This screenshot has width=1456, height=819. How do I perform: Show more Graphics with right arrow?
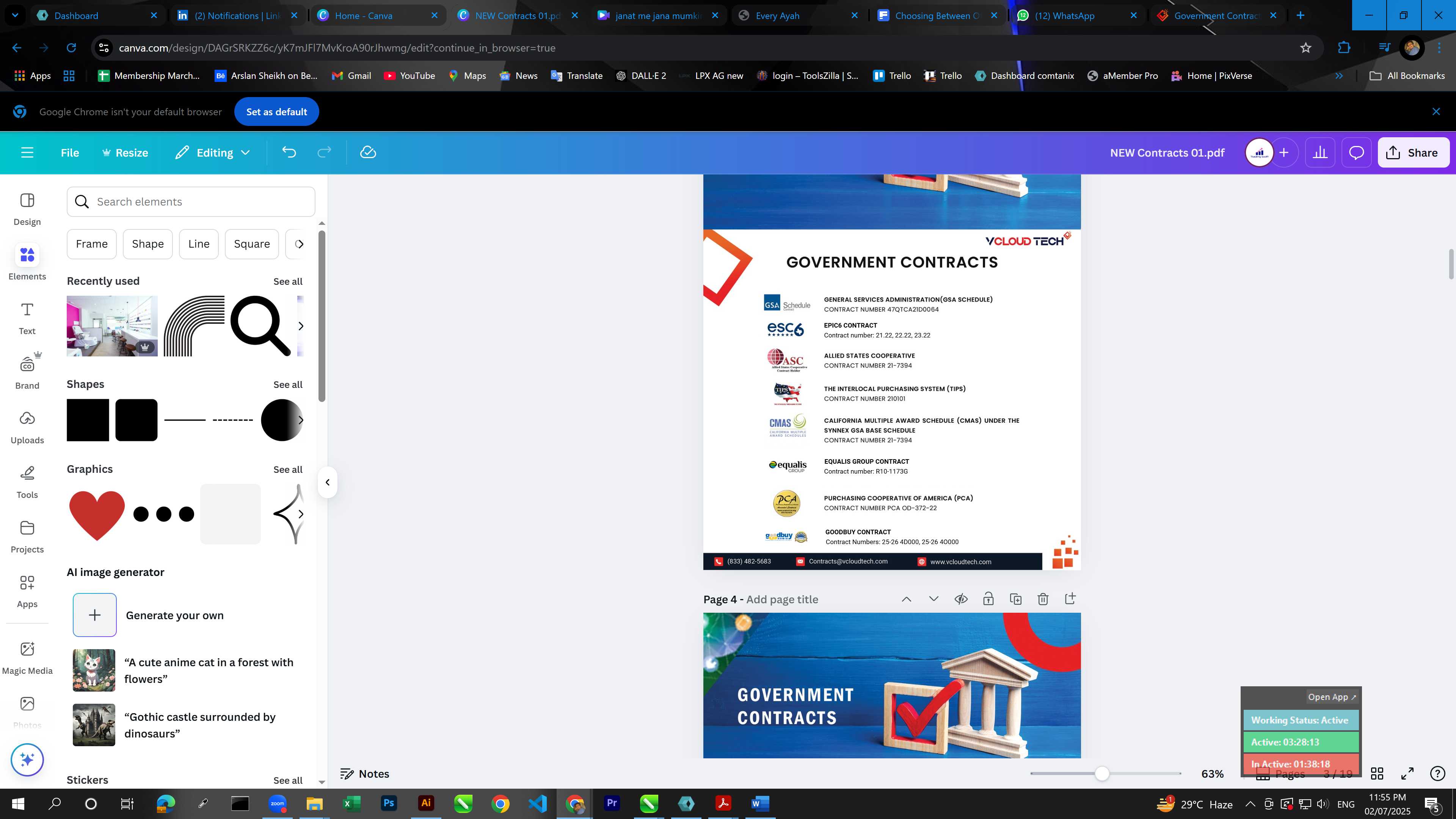click(301, 514)
